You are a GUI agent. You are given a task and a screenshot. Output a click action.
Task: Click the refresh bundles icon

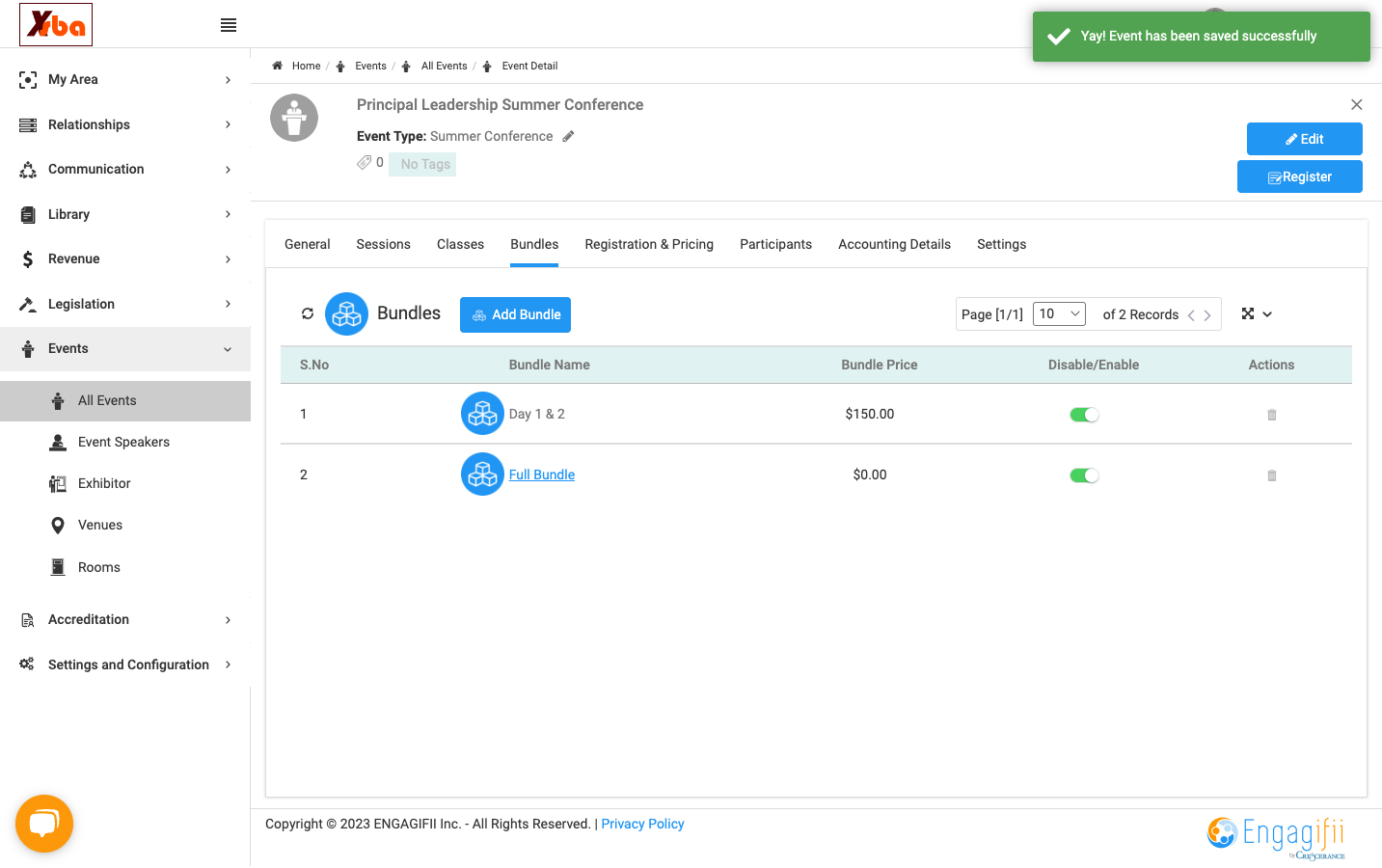[308, 313]
